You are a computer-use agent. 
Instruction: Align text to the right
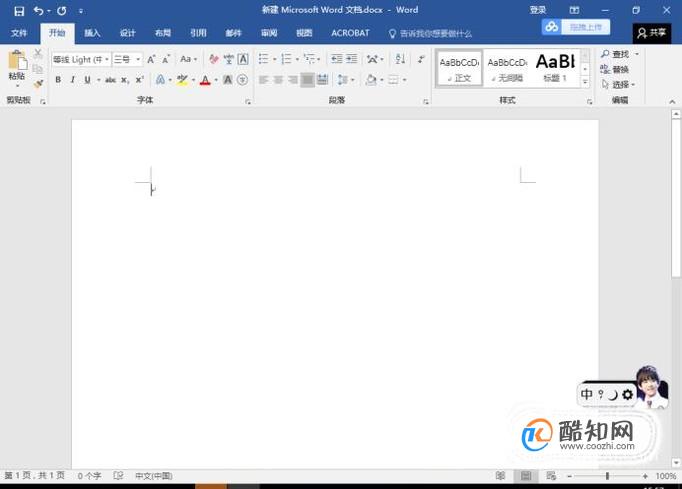point(293,80)
